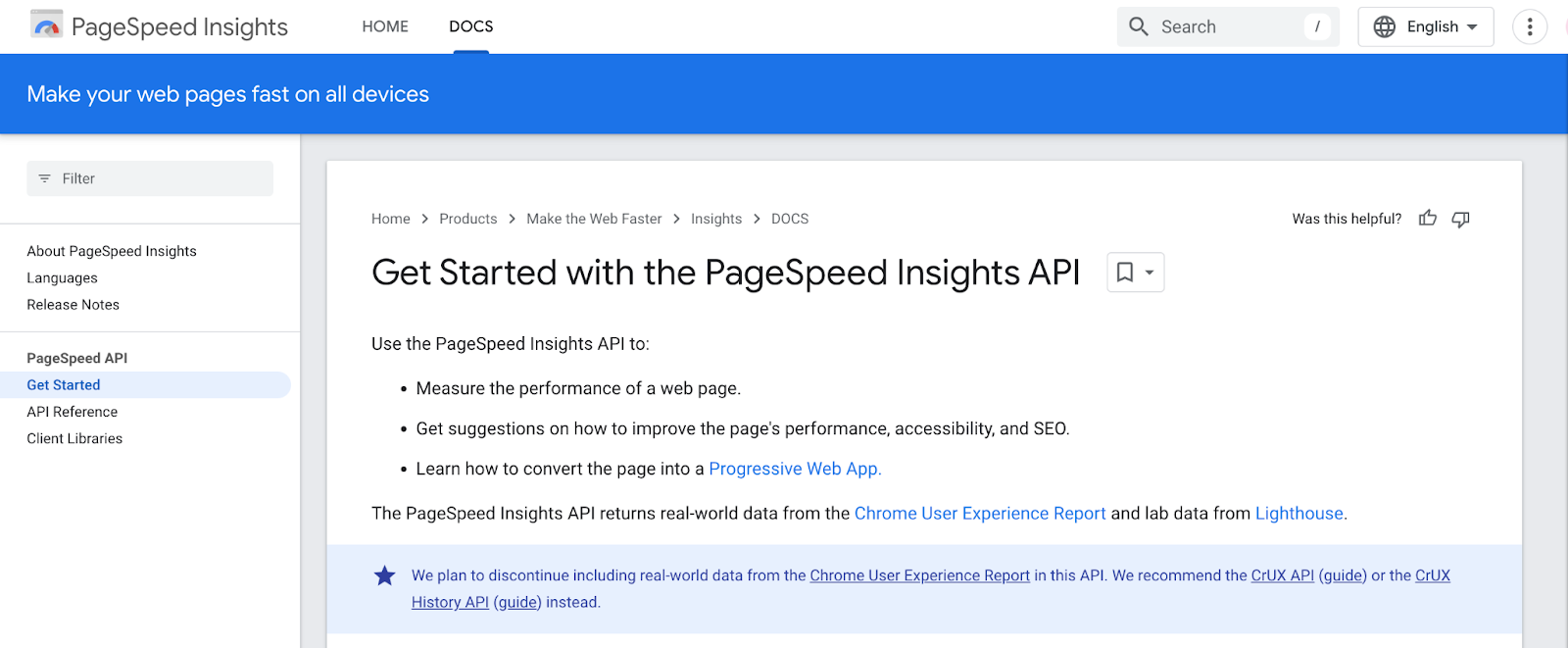The height and width of the screenshot is (648, 1568).
Task: Open API Reference in the sidebar
Action: click(72, 412)
